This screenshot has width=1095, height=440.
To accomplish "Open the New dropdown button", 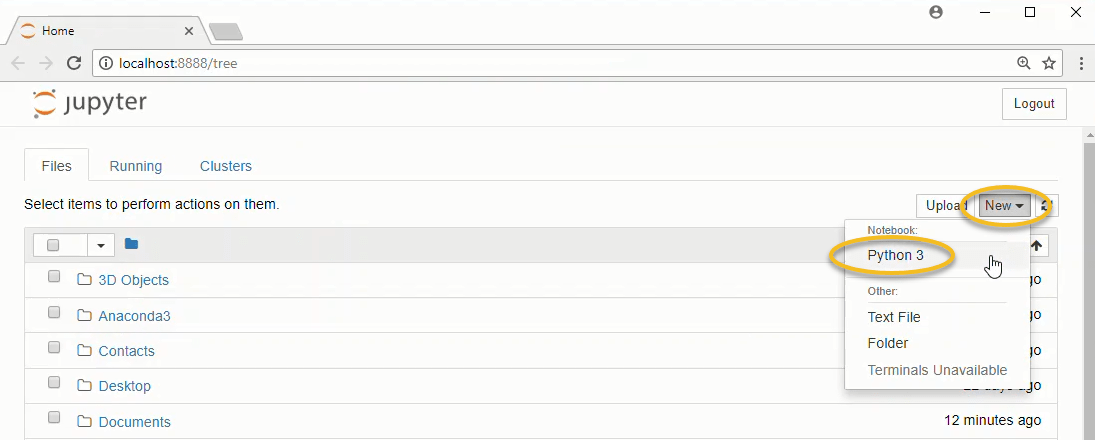I will tap(1003, 206).
